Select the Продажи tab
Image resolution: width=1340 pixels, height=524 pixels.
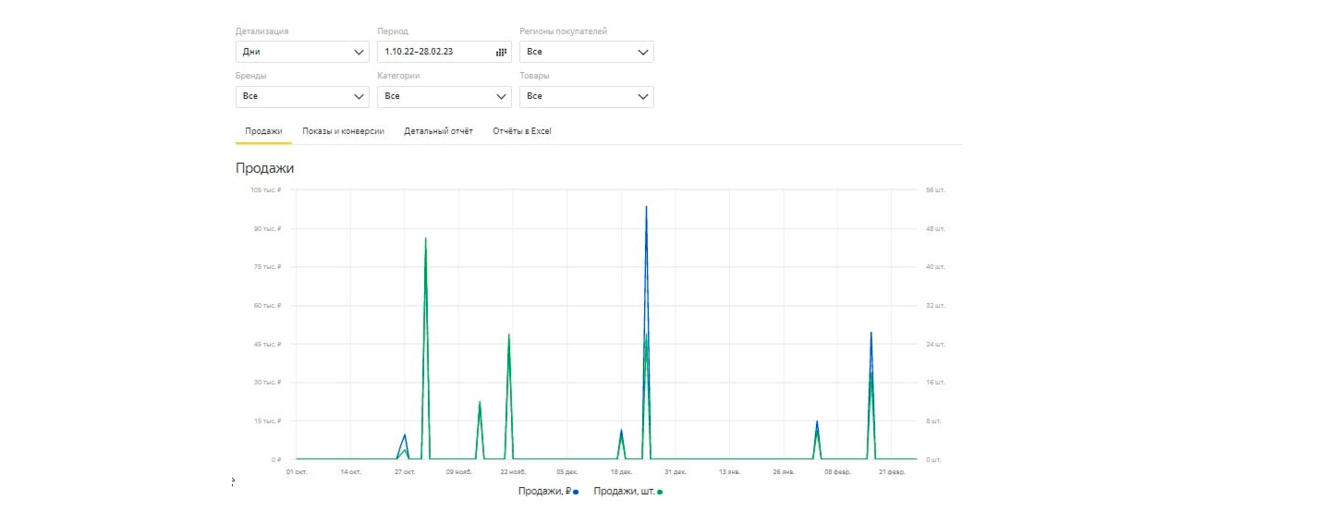coord(264,131)
